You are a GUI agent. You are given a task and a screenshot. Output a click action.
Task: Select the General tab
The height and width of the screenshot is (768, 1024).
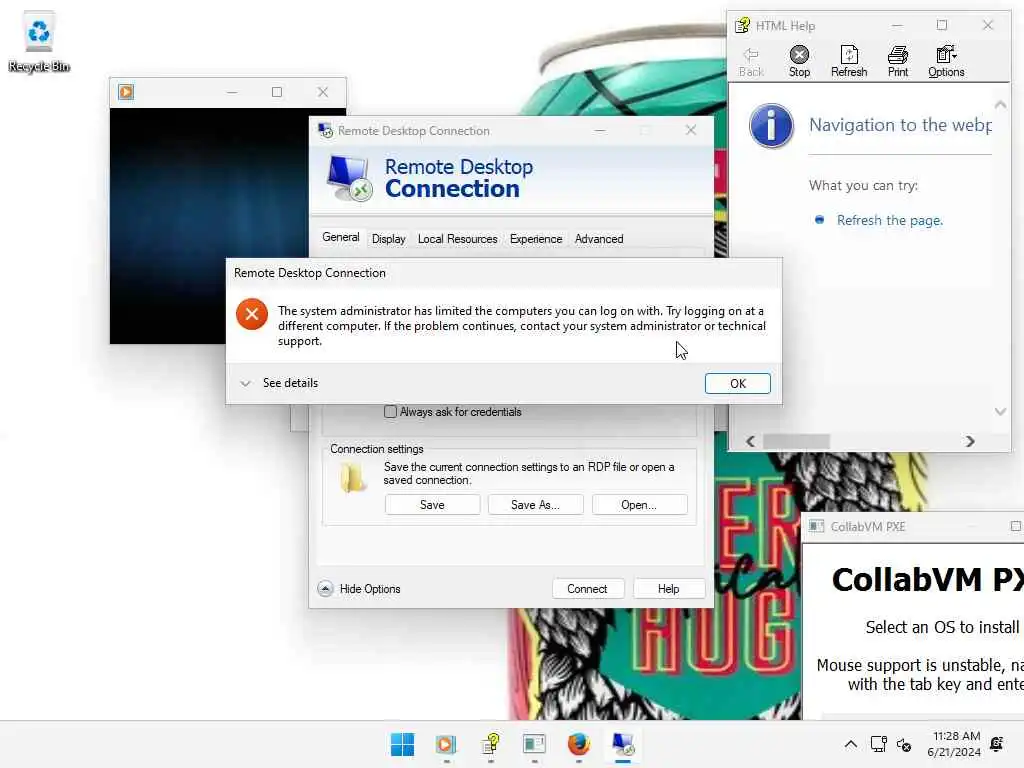pos(340,237)
